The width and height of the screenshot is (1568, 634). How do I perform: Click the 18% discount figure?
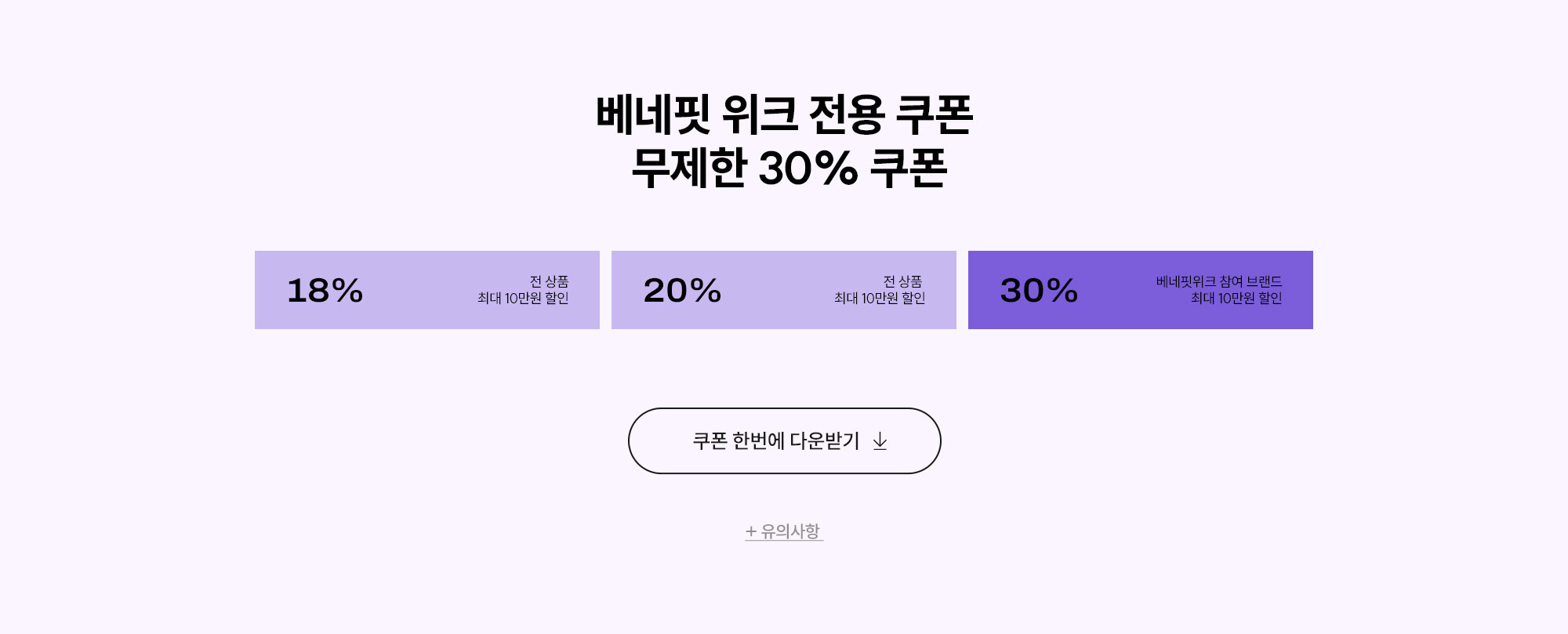325,291
